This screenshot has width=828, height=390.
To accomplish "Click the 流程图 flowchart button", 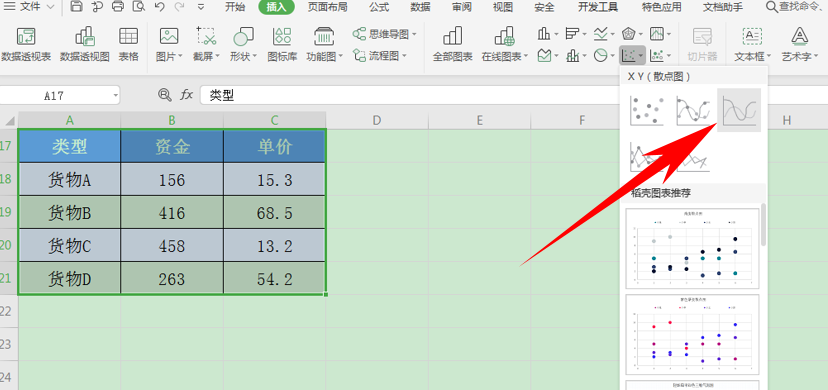I will point(380,55).
